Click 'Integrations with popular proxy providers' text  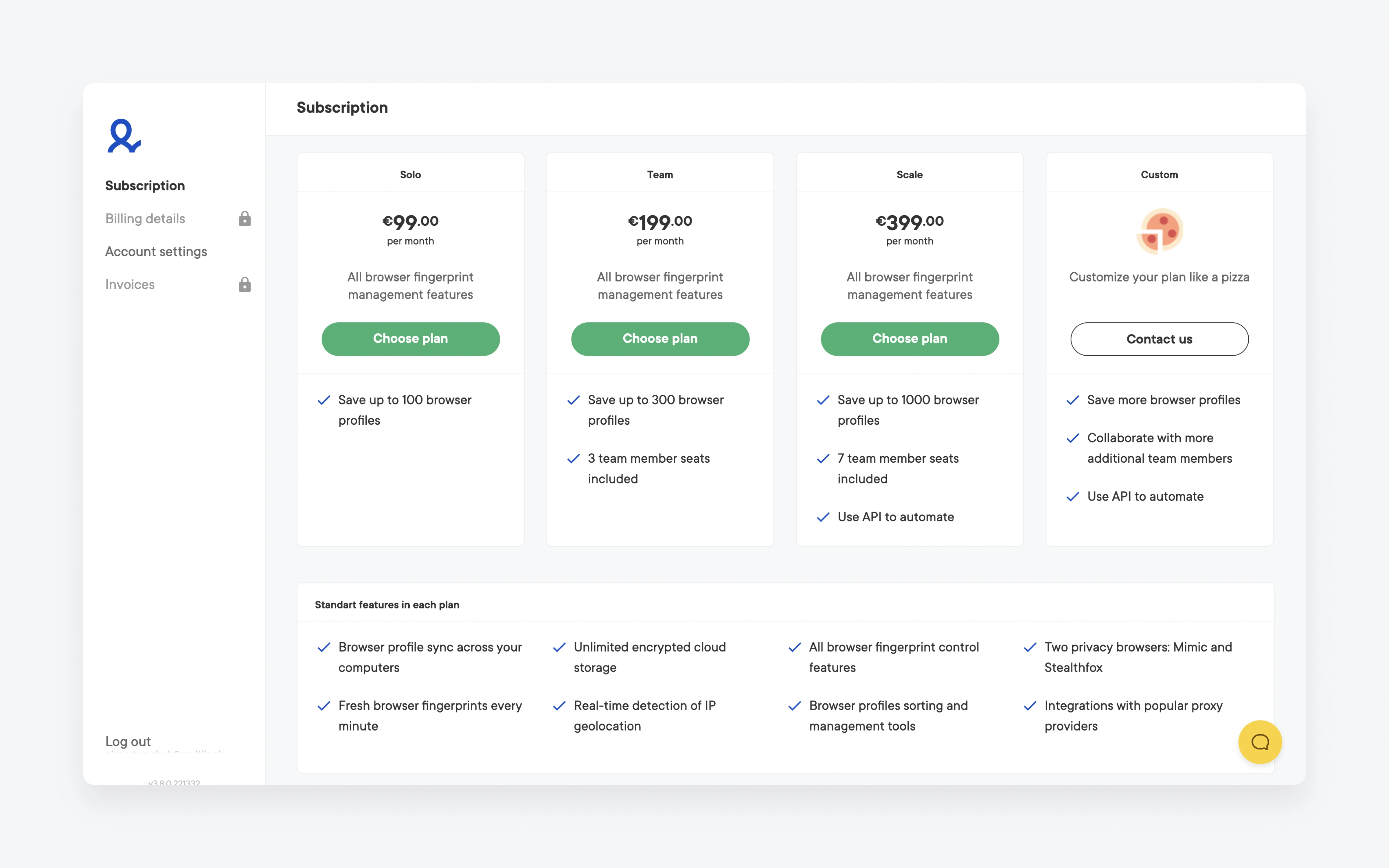coord(1133,716)
